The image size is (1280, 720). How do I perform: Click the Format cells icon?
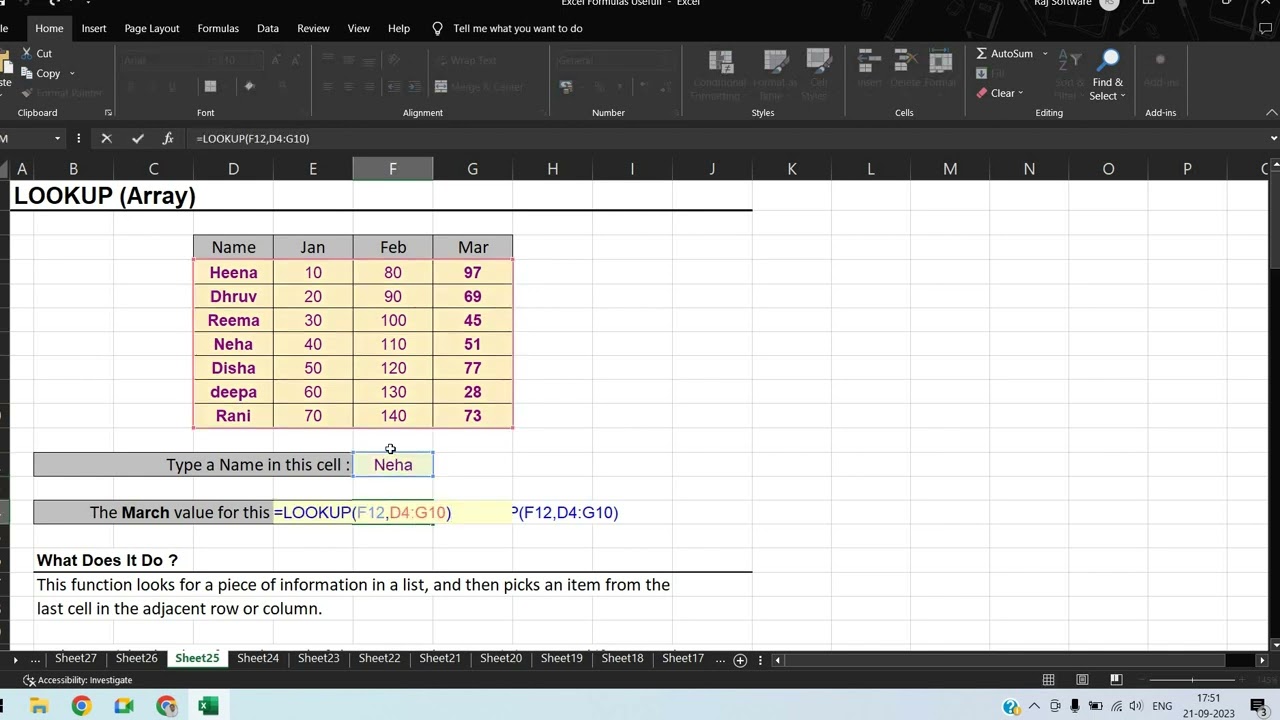point(940,68)
